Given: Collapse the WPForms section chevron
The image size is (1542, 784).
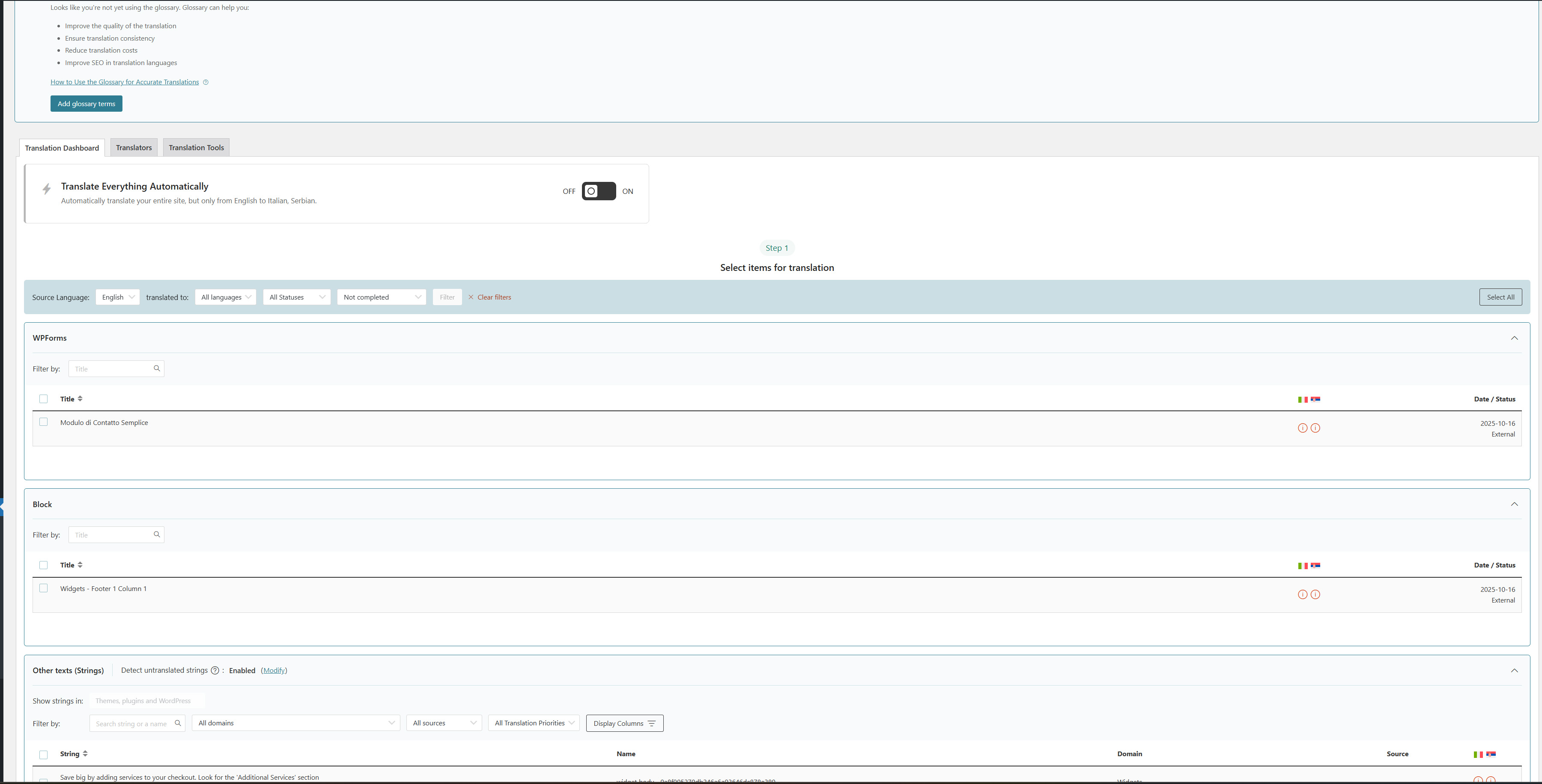Looking at the screenshot, I should point(1514,338).
